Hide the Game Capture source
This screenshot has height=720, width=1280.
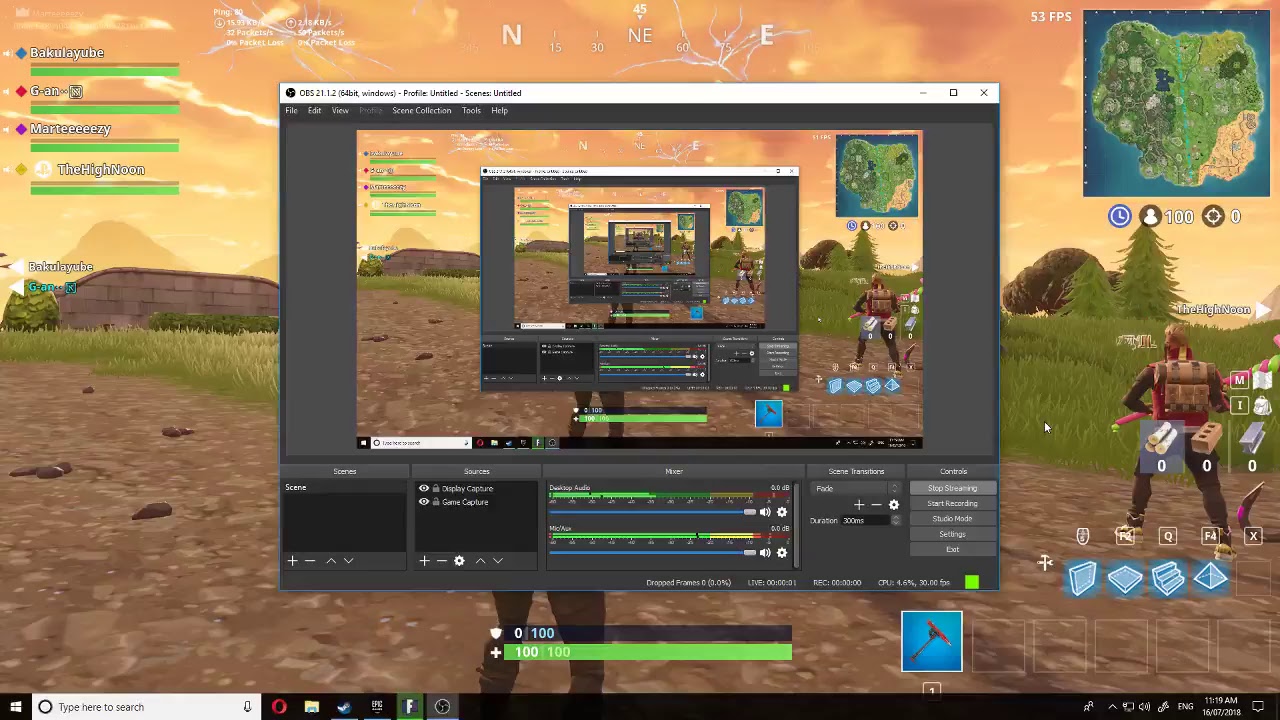[424, 502]
